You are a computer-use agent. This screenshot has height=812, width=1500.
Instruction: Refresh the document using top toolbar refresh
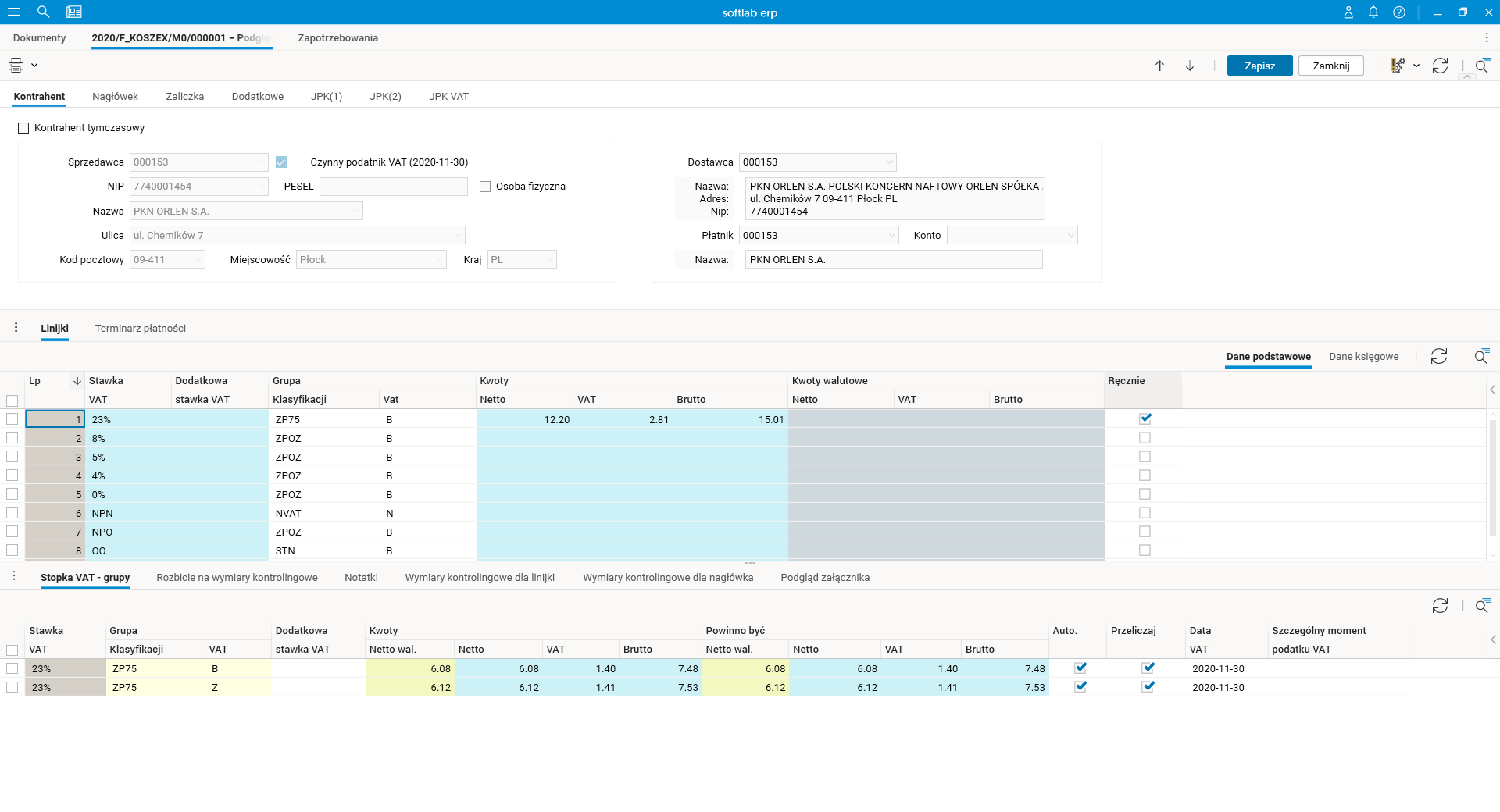[x=1441, y=66]
